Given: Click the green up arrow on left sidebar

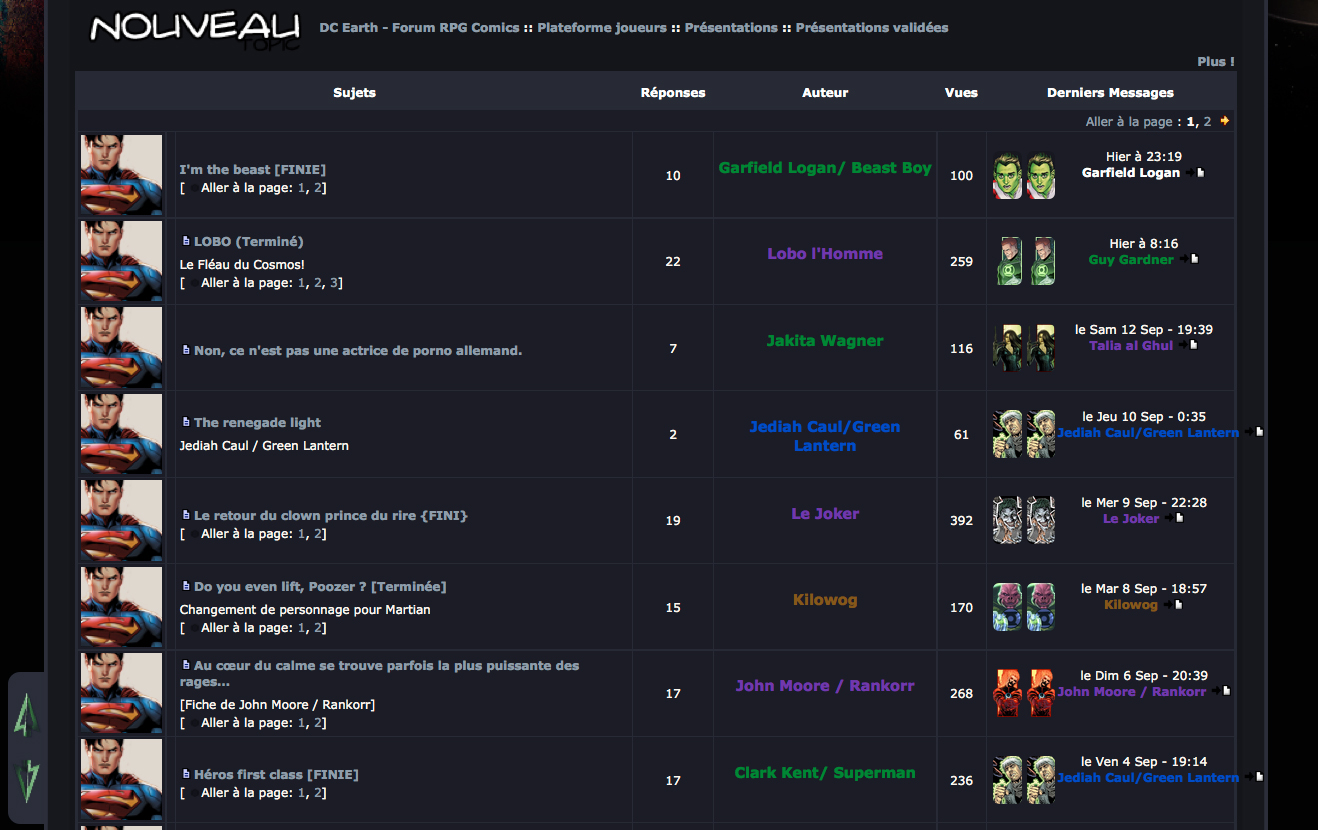Looking at the screenshot, I should pos(26,717).
